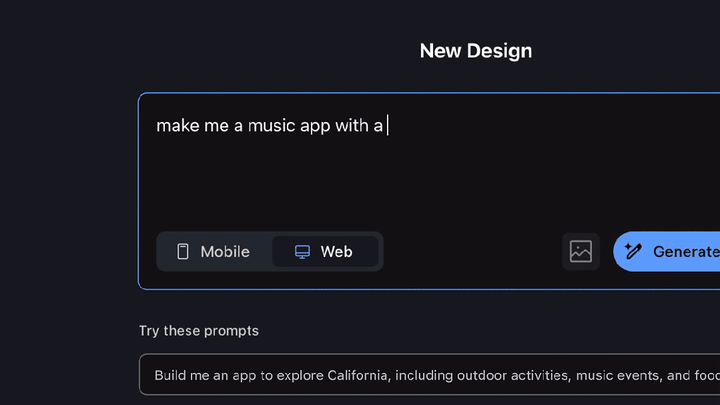Screen dimensions: 720x405
Task: Switch design target to Mobile
Action: (x=213, y=251)
